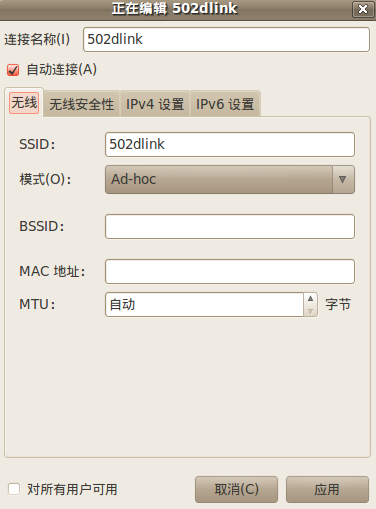The height and width of the screenshot is (509, 376).
Task: Open the IPv4 设置 tab
Action: pyautogui.click(x=155, y=104)
